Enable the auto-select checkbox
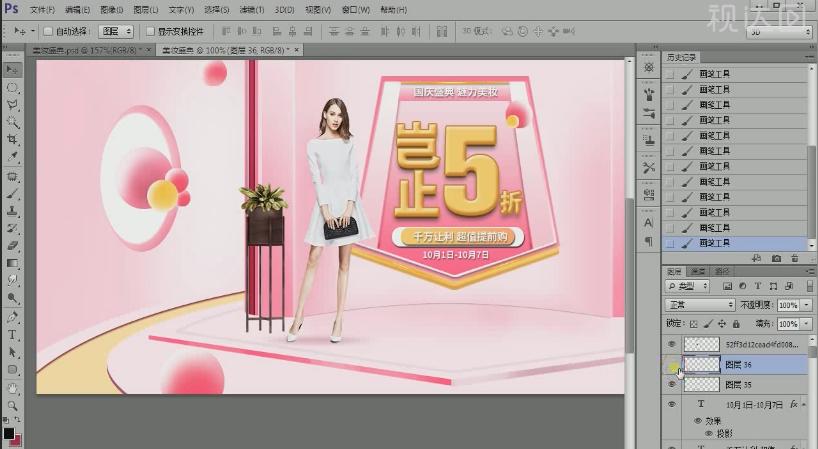818x449 pixels. [47, 32]
